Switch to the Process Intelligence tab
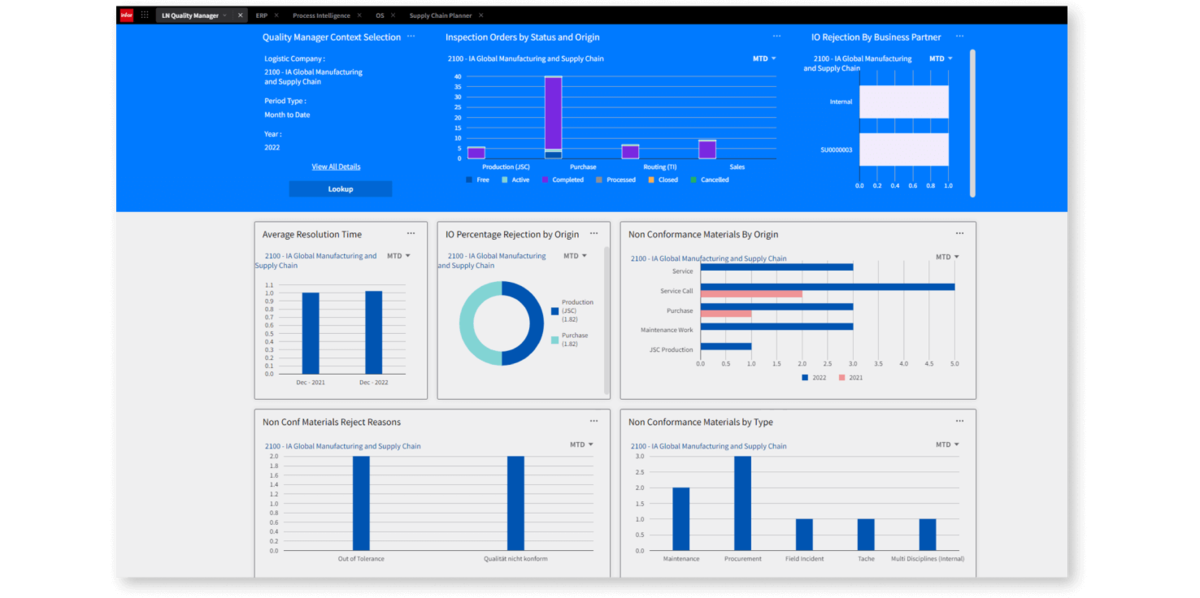1200x598 pixels. pyautogui.click(x=321, y=15)
